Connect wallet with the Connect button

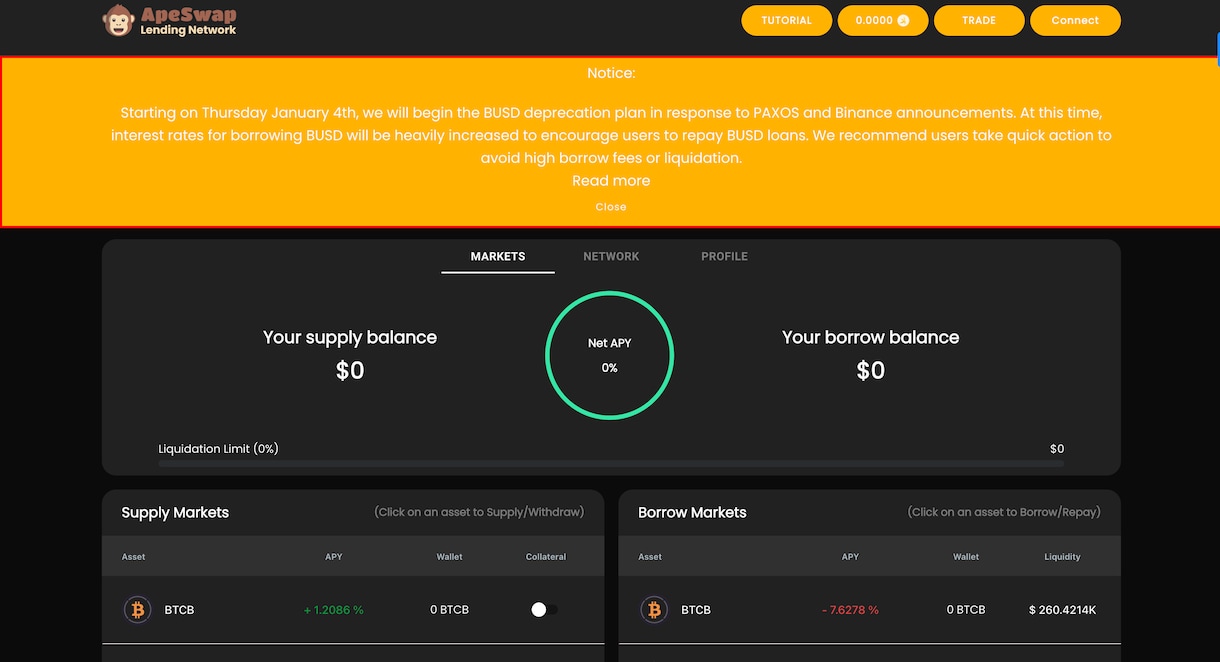pyautogui.click(x=1075, y=20)
